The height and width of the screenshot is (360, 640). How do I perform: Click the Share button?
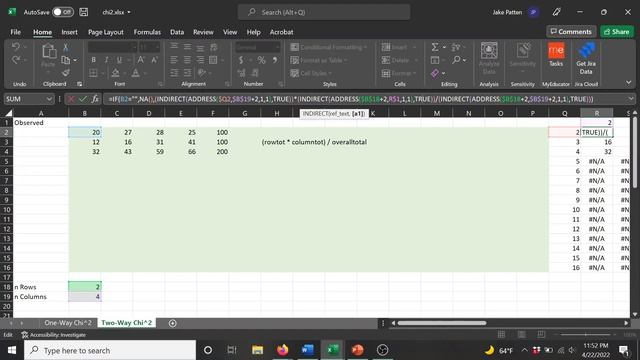(x=617, y=31)
